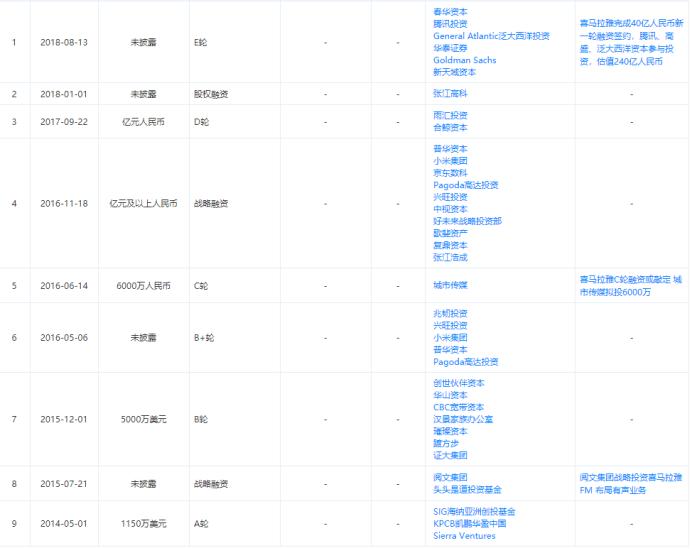Open 小米集团 in the 2016-05-06 row
The image size is (692, 549).
point(450,338)
